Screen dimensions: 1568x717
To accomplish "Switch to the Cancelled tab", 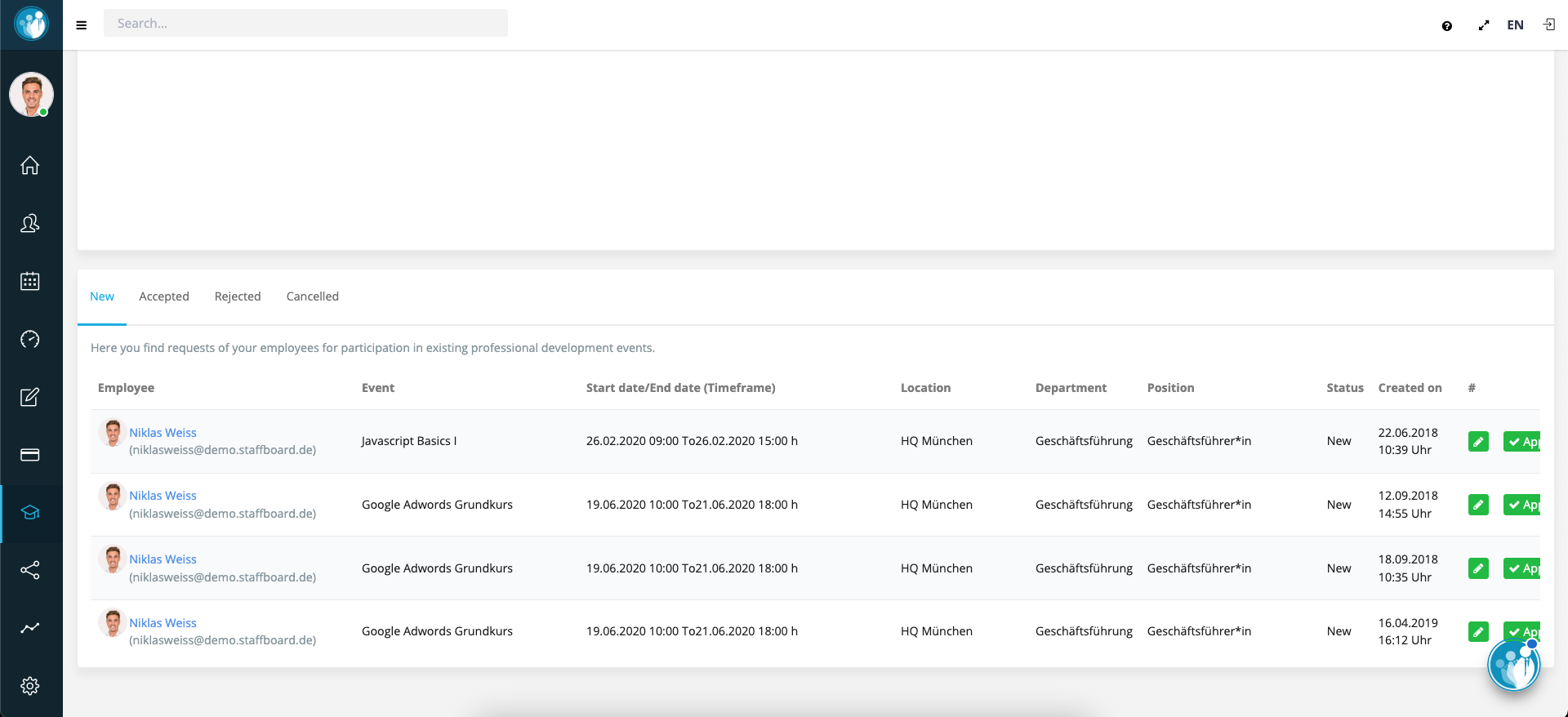I will click(x=312, y=296).
